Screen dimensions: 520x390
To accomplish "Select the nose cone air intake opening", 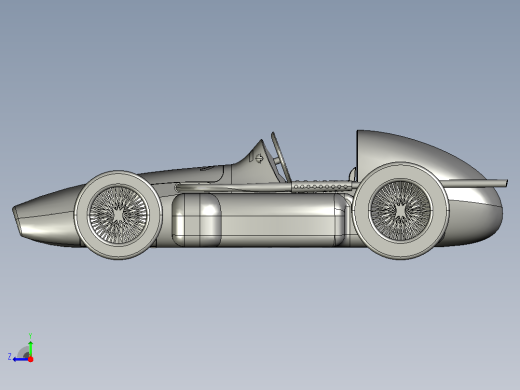I will click(16, 221).
